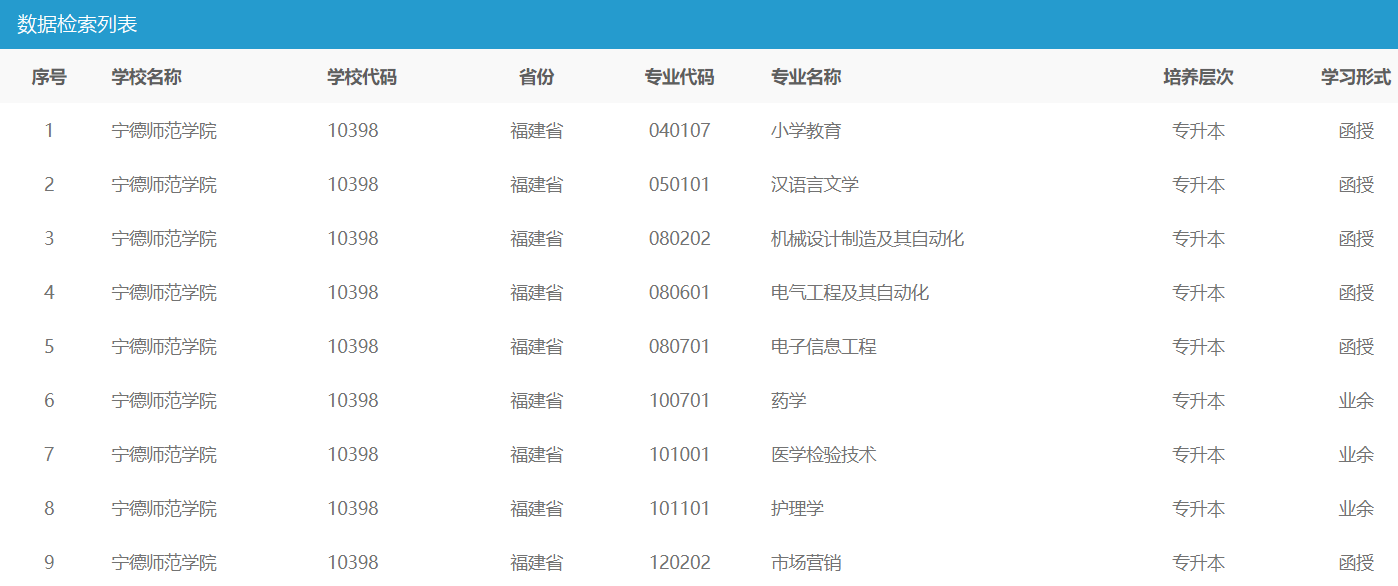1398x586 pixels.
Task: Click 专升本 in the 机械设计制造及其自动化 row
Action: pyautogui.click(x=1198, y=239)
